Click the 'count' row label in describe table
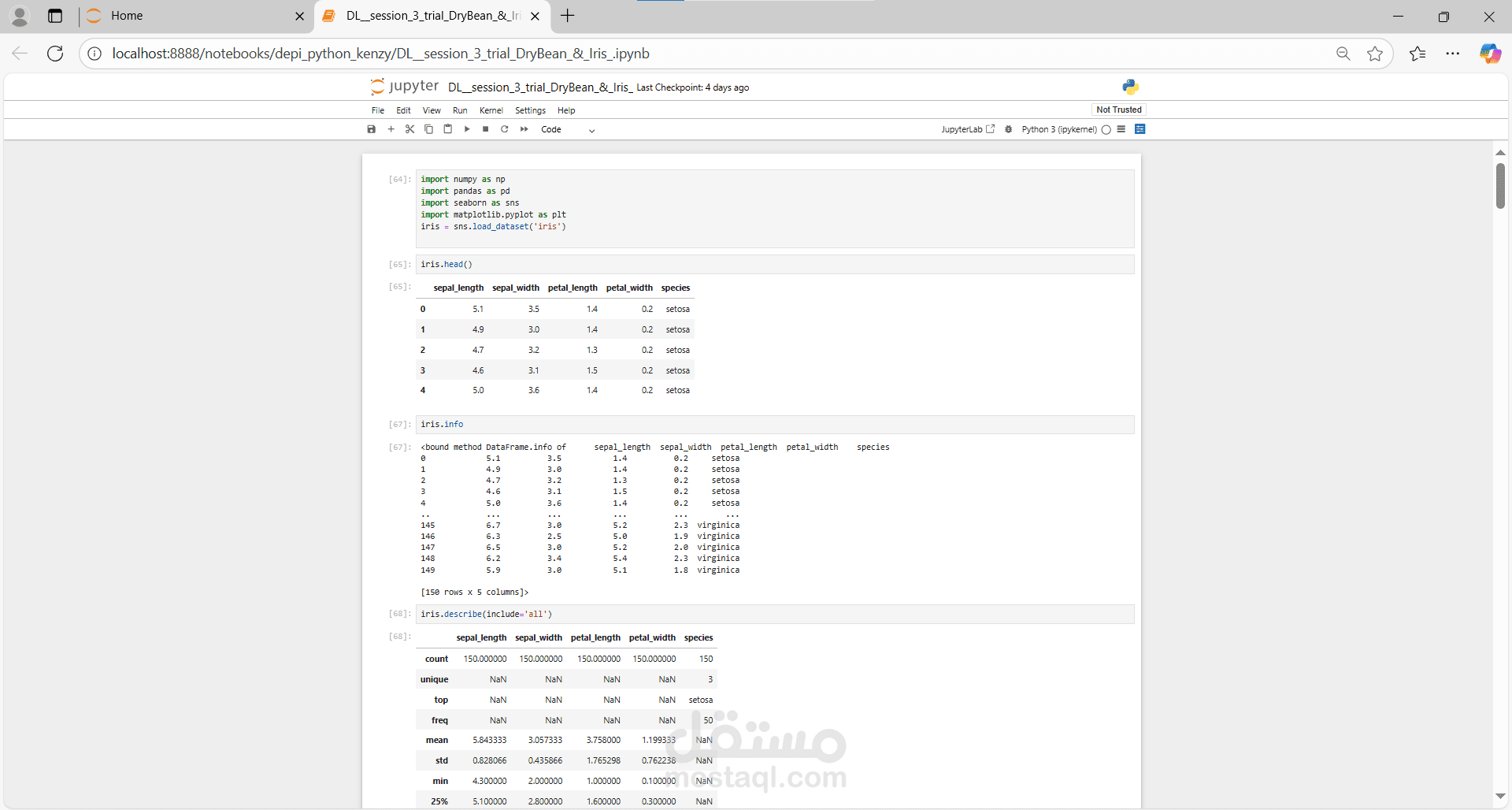The height and width of the screenshot is (810, 1512). click(x=436, y=659)
